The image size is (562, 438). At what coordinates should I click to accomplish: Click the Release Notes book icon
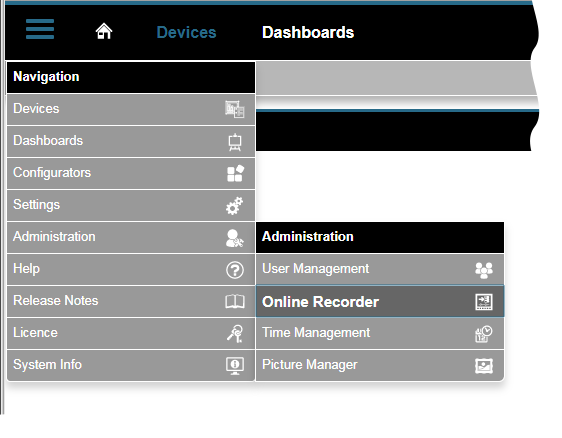point(235,301)
